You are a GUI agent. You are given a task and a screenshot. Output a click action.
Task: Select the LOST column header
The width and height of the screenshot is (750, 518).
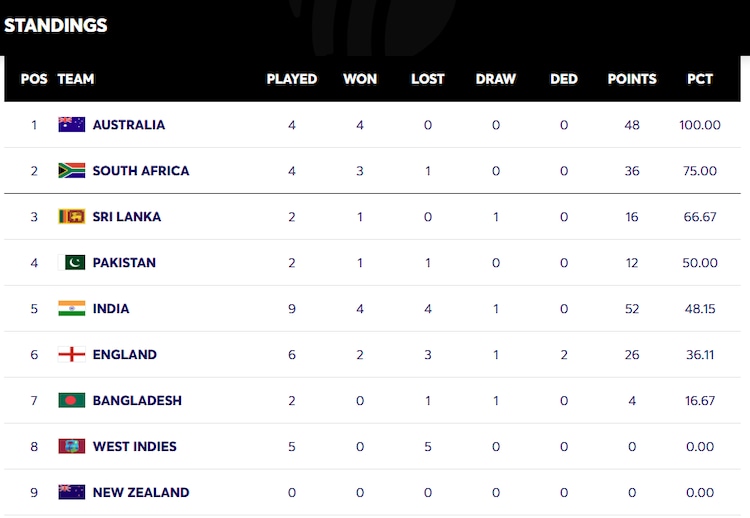[x=428, y=79]
